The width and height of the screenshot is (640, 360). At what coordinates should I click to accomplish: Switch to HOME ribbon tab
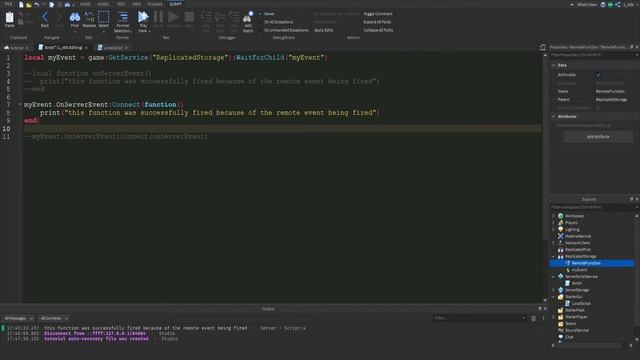tap(85, 4)
